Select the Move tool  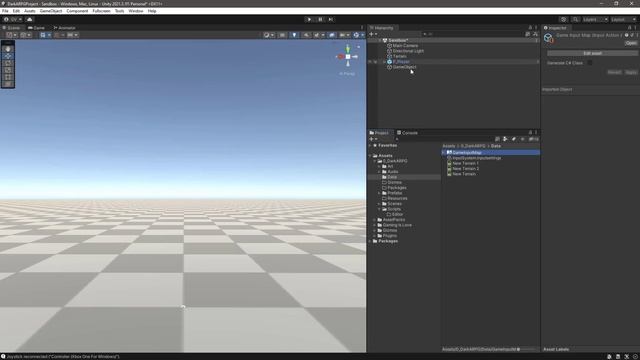point(8,56)
